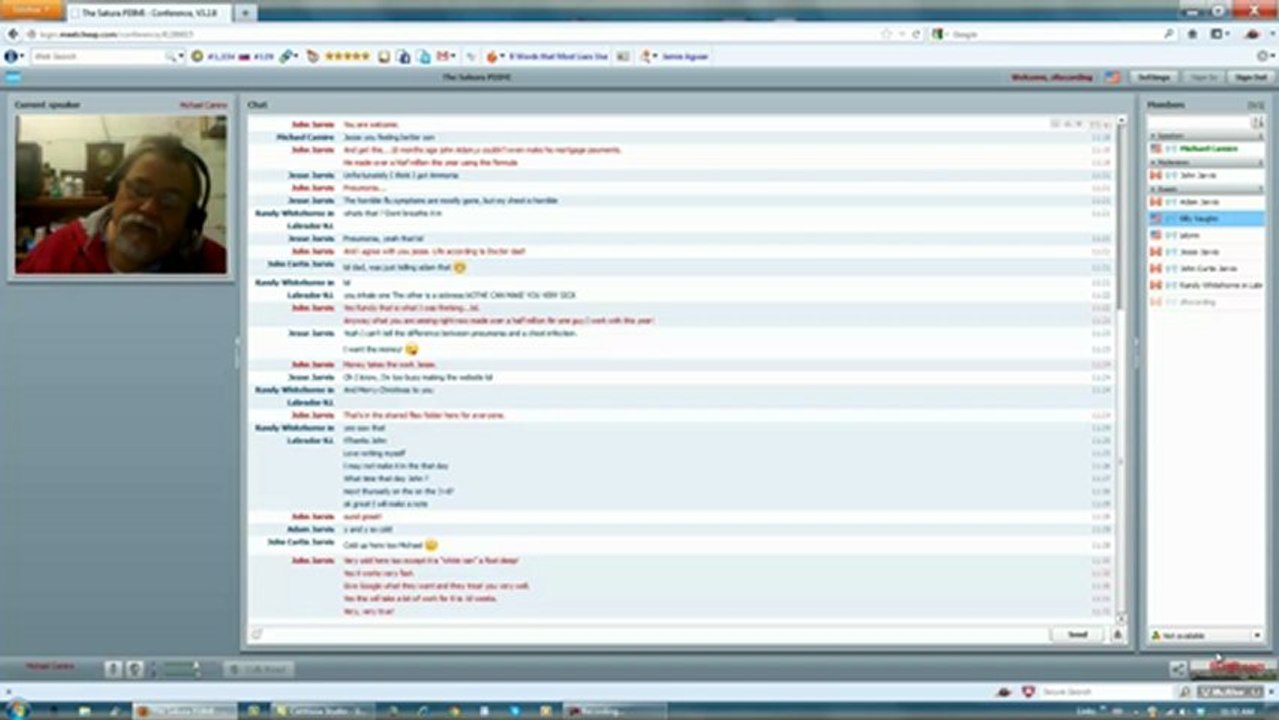Viewport: 1279px width, 720px height.
Task: Click the red recording button bottom right
Action: (x=1236, y=667)
